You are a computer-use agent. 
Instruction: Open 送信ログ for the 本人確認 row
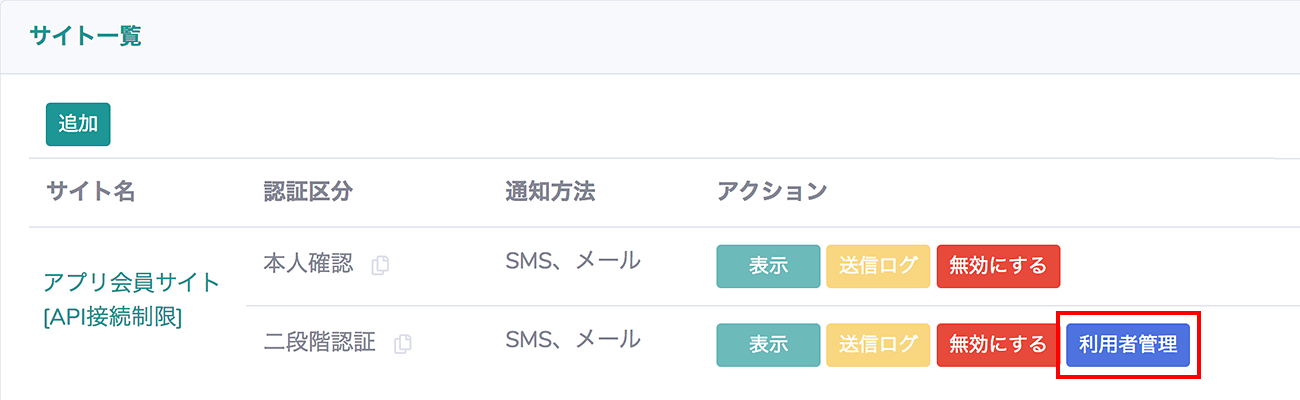pyautogui.click(x=878, y=266)
